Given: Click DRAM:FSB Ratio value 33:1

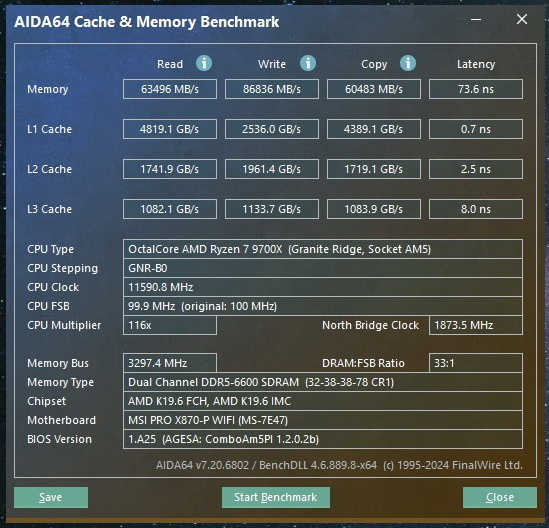Looking at the screenshot, I should coord(476,363).
